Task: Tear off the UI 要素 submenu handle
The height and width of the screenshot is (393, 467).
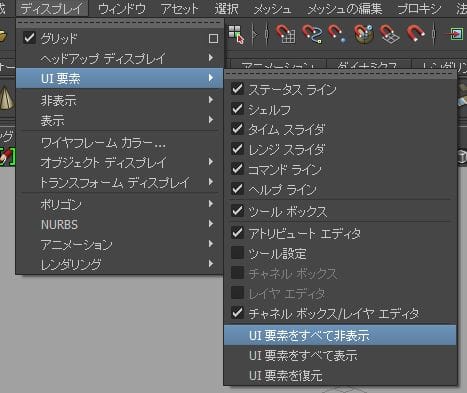Action: click(x=340, y=74)
